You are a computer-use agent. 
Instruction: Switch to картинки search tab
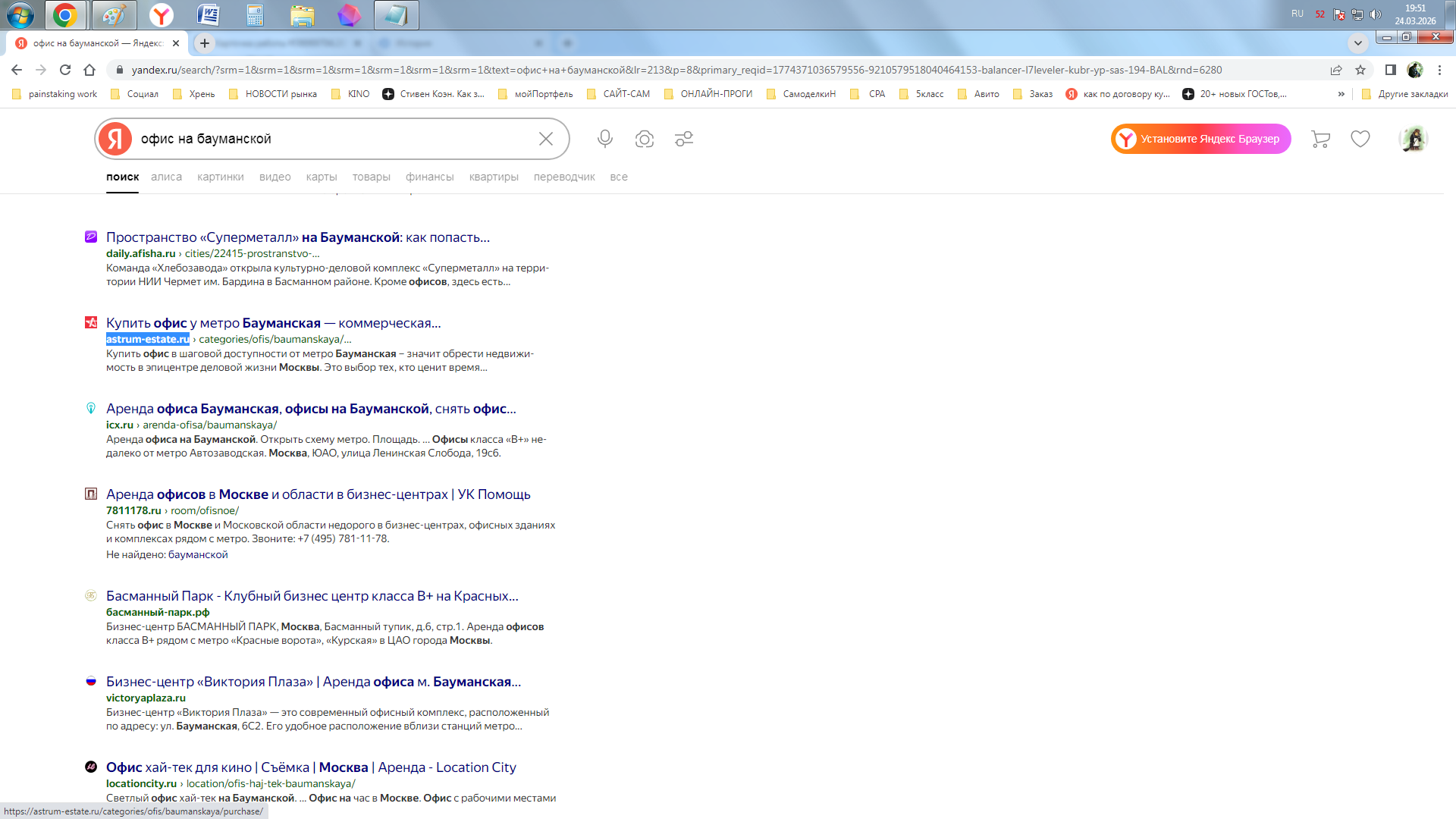[220, 177]
